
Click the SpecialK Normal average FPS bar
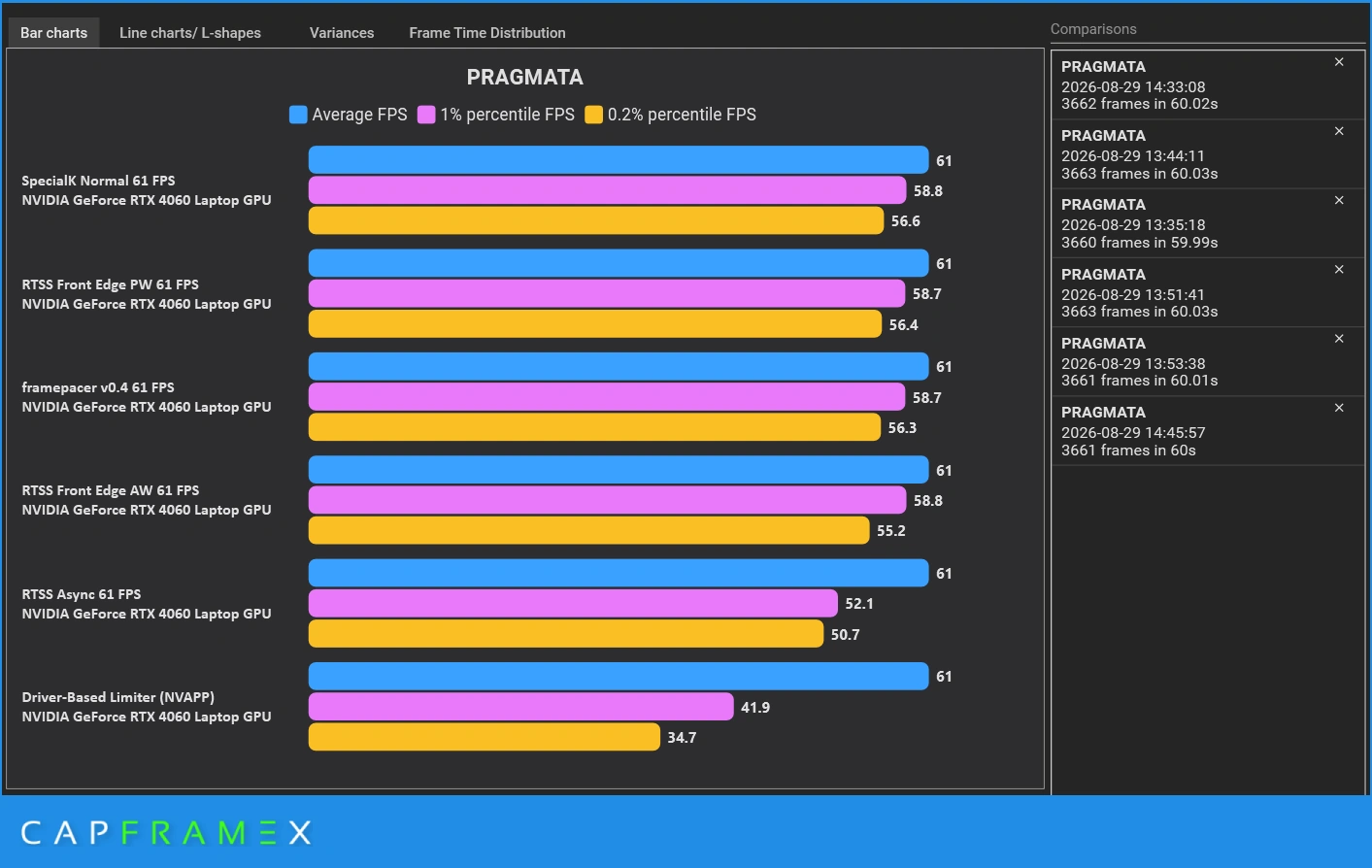point(619,160)
